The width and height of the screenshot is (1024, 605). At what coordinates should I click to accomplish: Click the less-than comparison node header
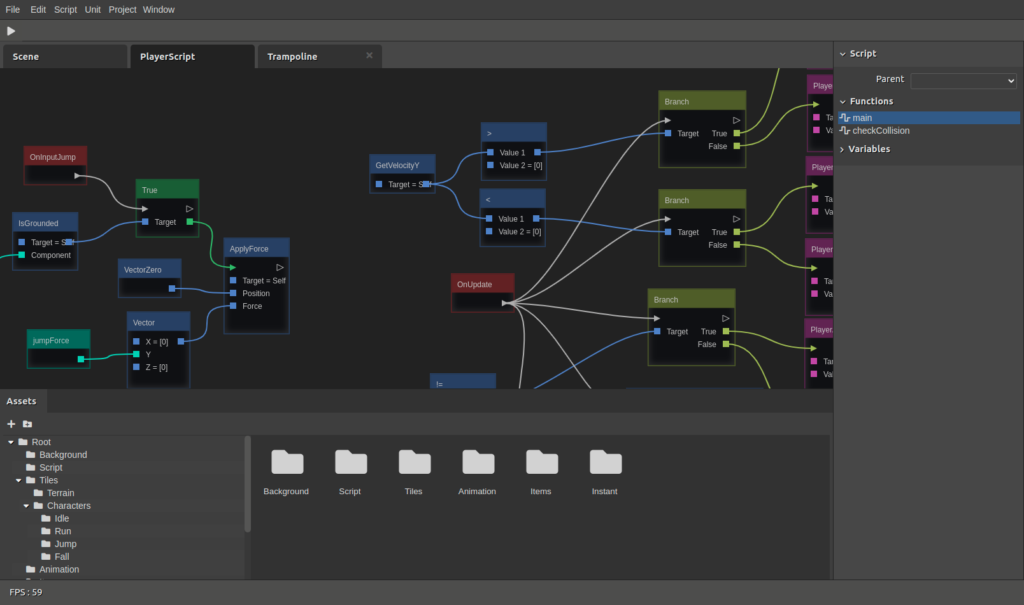512,199
